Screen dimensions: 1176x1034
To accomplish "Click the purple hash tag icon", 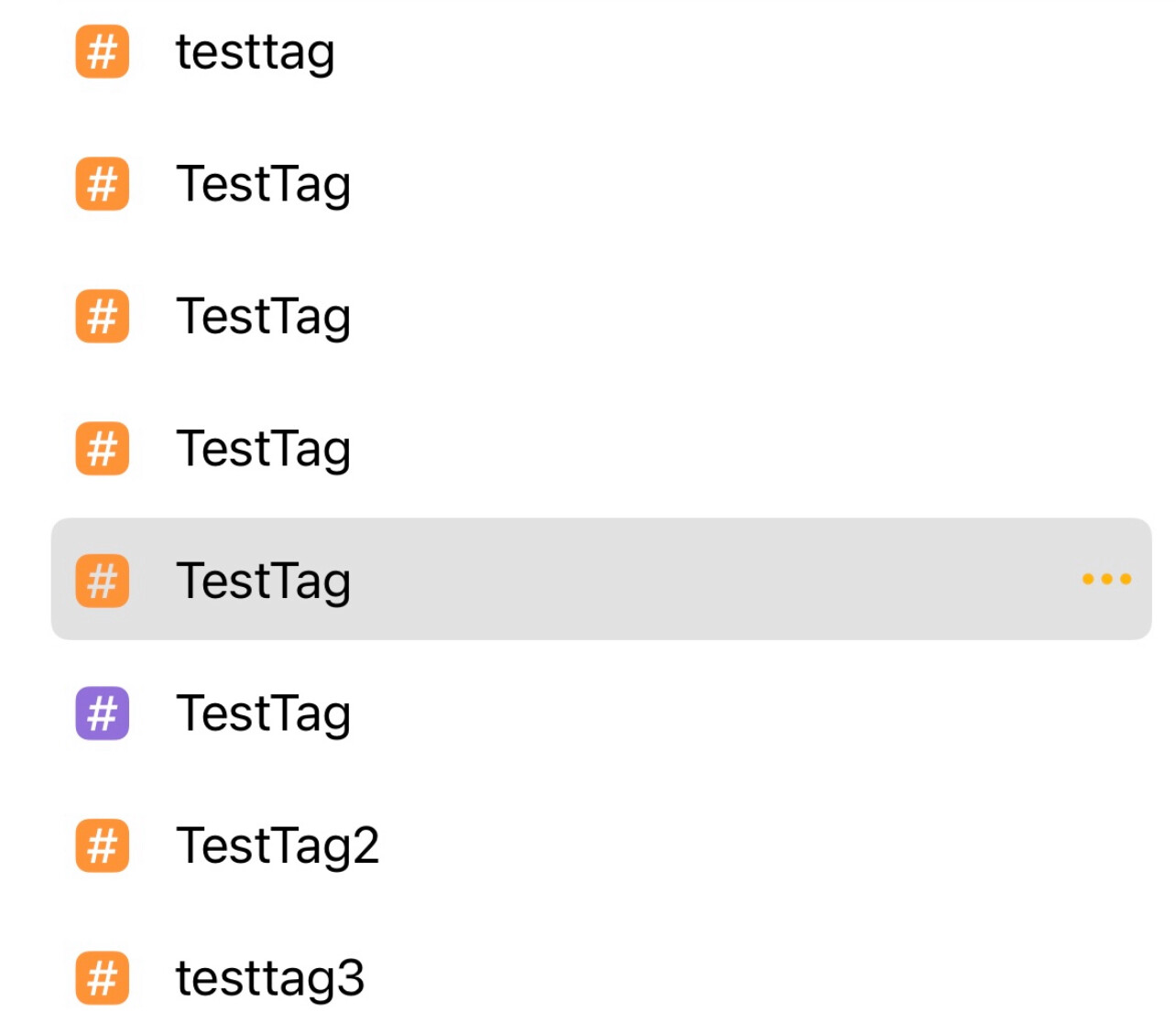I will [x=102, y=713].
